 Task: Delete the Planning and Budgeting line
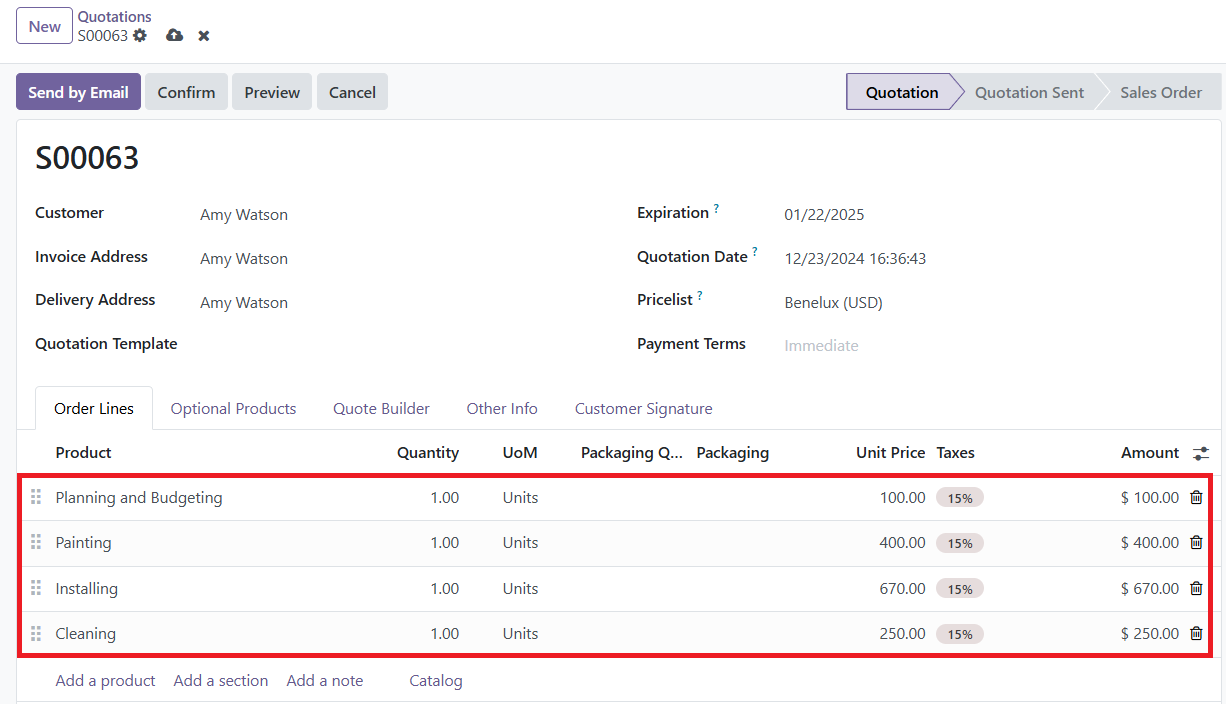(1196, 498)
